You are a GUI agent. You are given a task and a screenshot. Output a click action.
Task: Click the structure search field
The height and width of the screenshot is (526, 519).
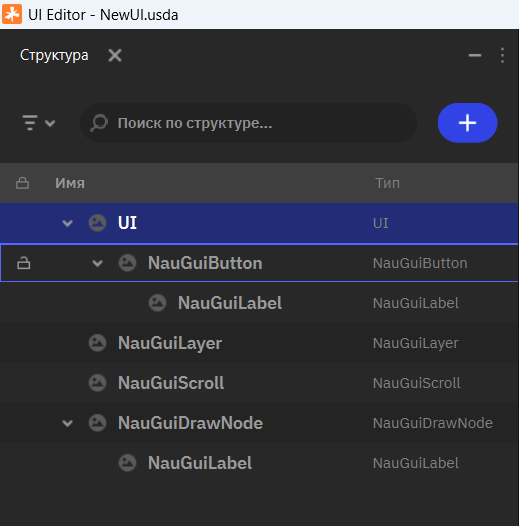tap(248, 123)
